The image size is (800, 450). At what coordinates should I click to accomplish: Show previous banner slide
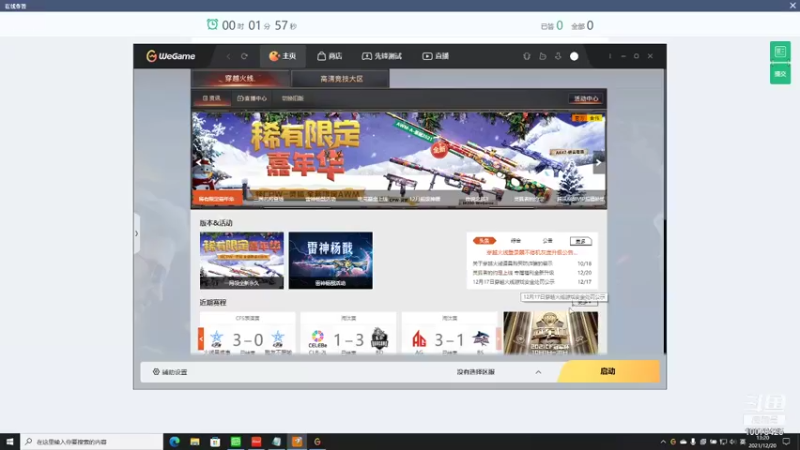tap(198, 162)
